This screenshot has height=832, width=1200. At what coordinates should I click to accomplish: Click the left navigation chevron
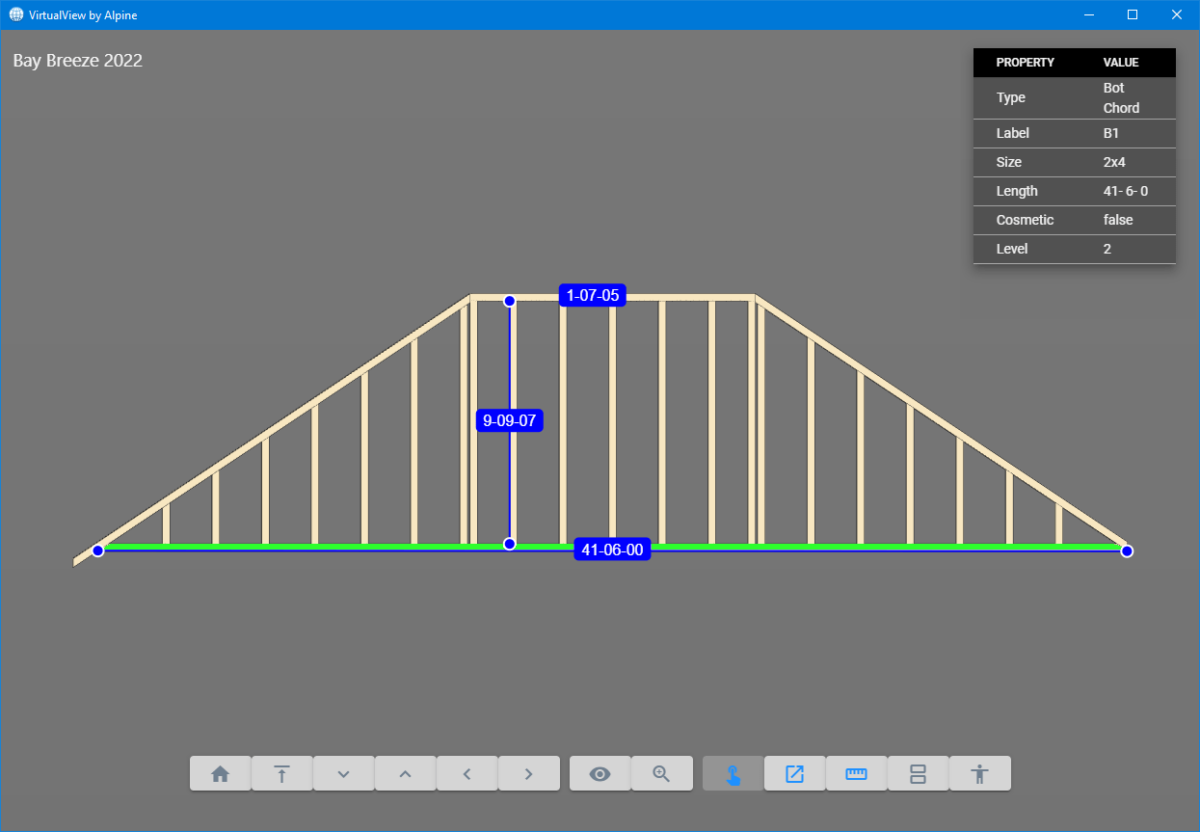point(467,773)
